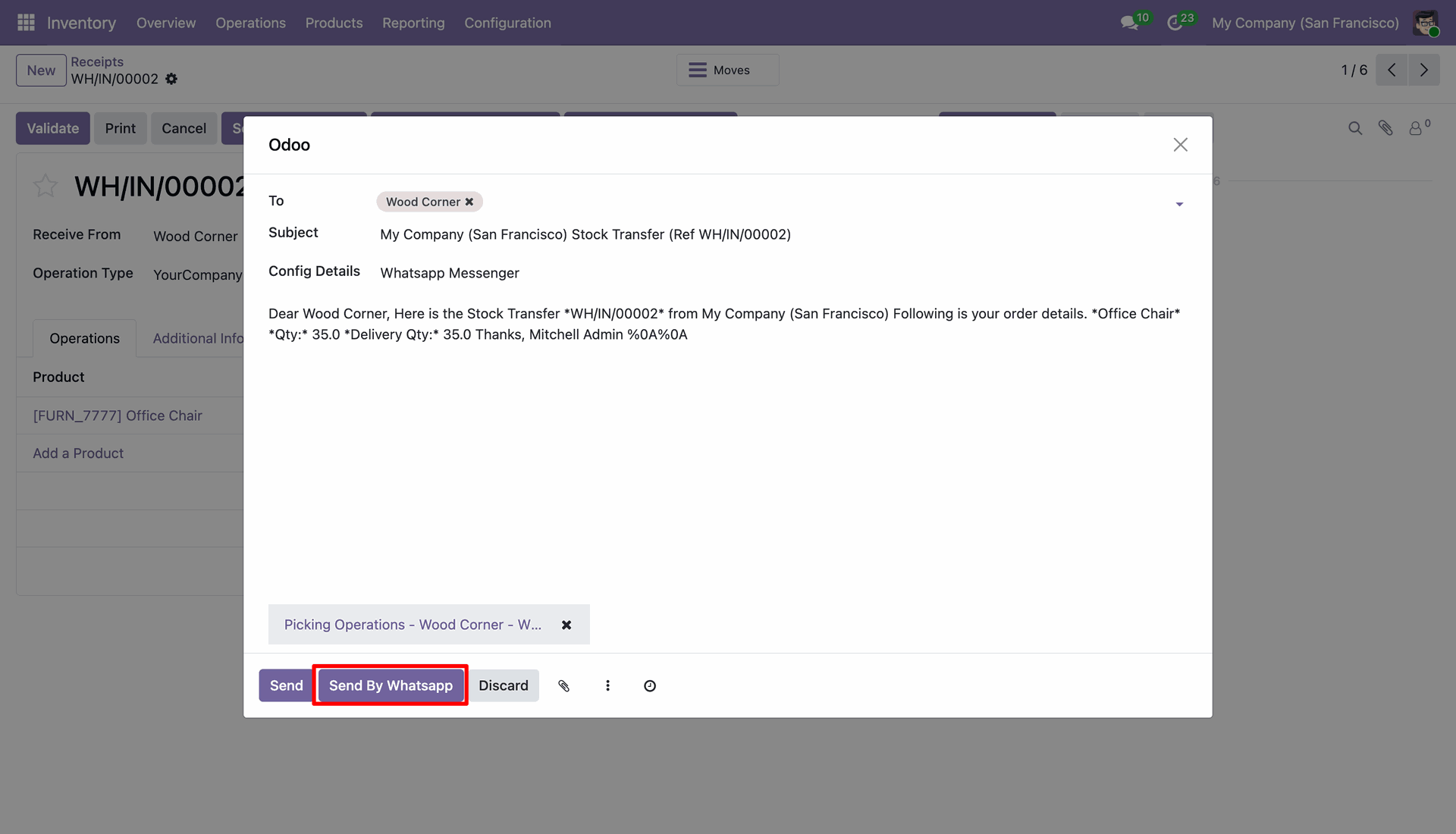
Task: Click the chatter attachment paperclip icon
Action: 1385,128
